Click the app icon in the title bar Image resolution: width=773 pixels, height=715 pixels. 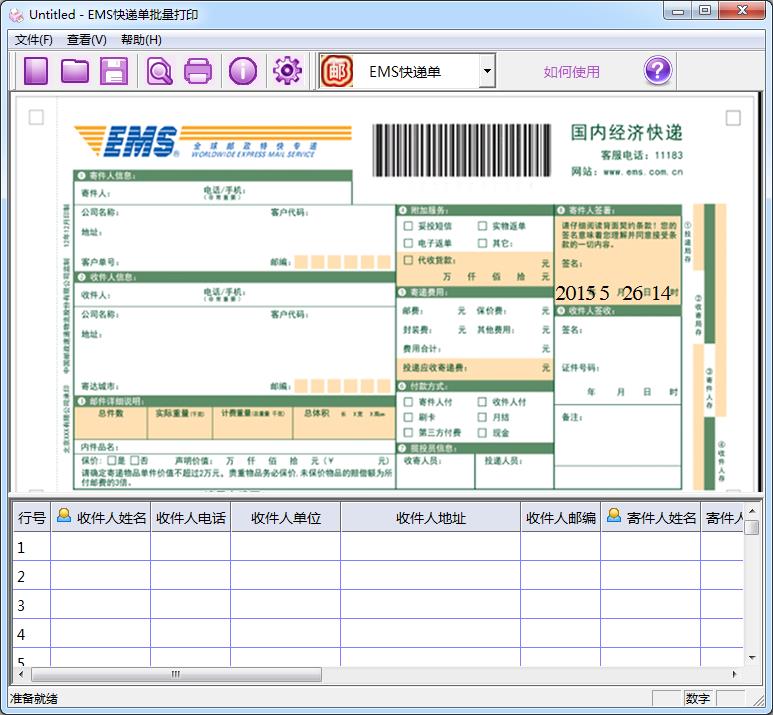[x=16, y=15]
